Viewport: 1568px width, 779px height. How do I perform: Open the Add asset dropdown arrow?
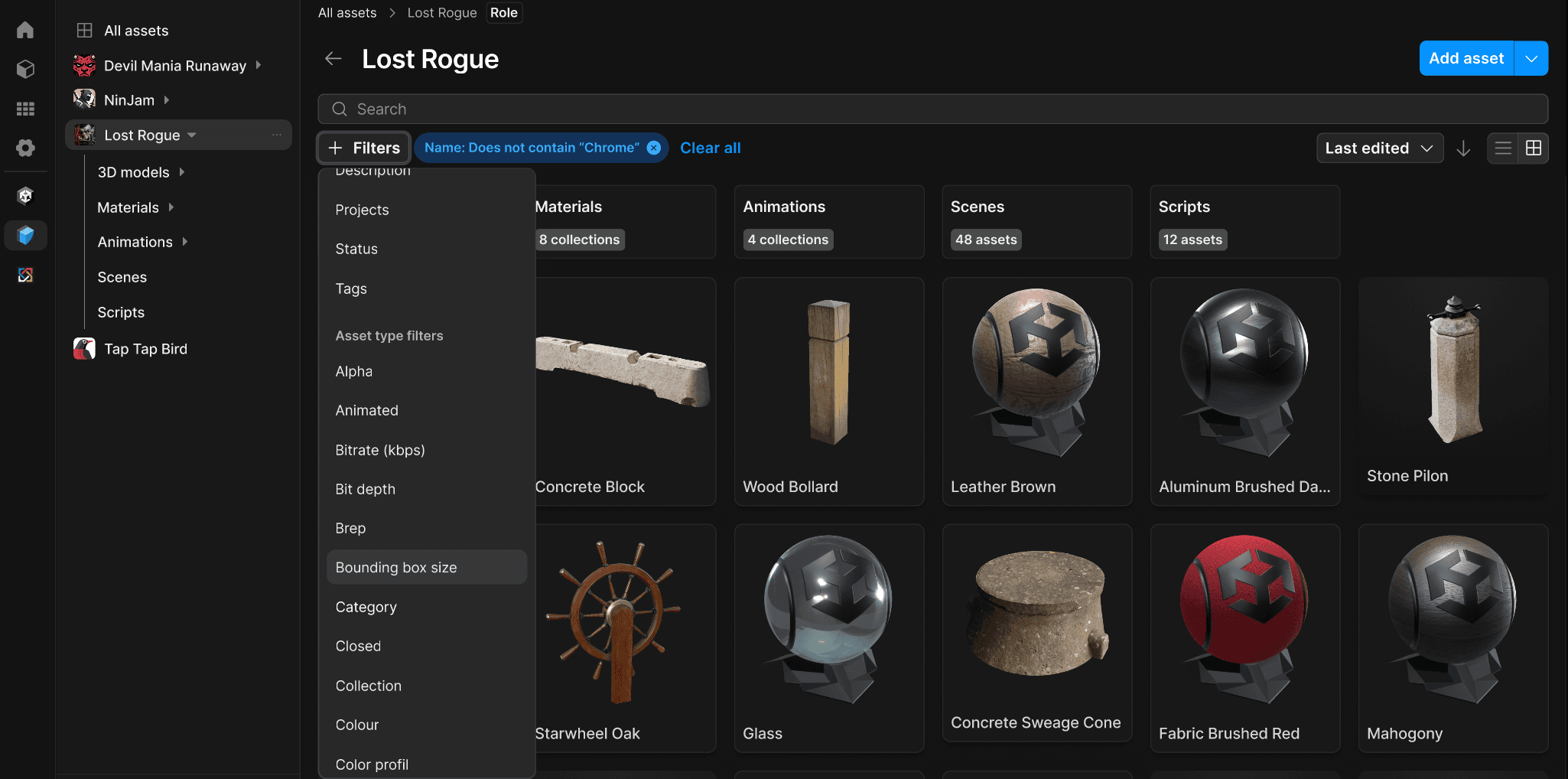point(1531,58)
